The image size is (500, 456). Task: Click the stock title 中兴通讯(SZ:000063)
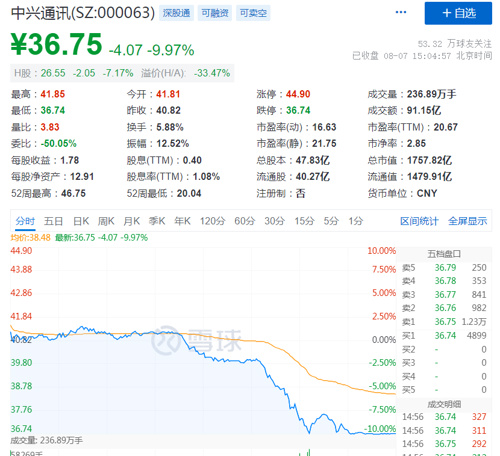click(x=83, y=13)
